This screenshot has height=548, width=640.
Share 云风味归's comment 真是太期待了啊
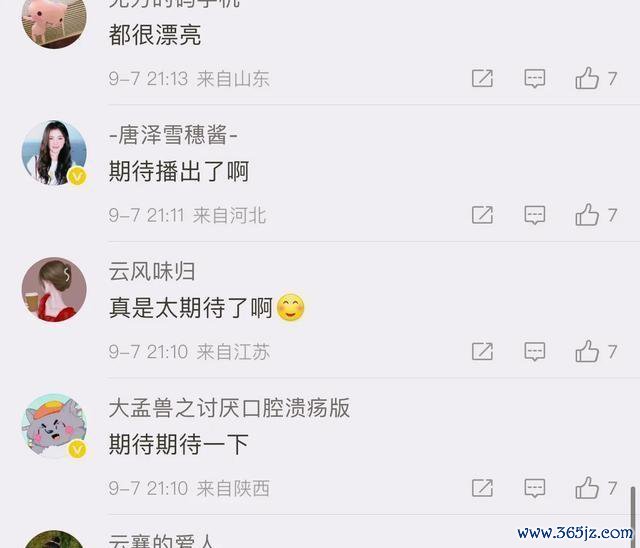point(482,352)
